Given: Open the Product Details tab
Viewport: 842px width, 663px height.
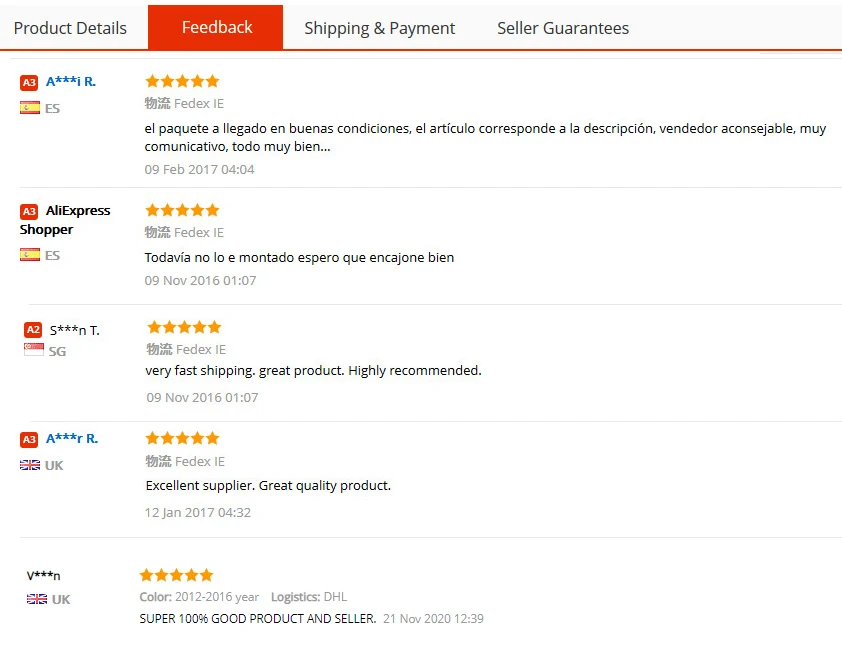Looking at the screenshot, I should pos(70,28).
